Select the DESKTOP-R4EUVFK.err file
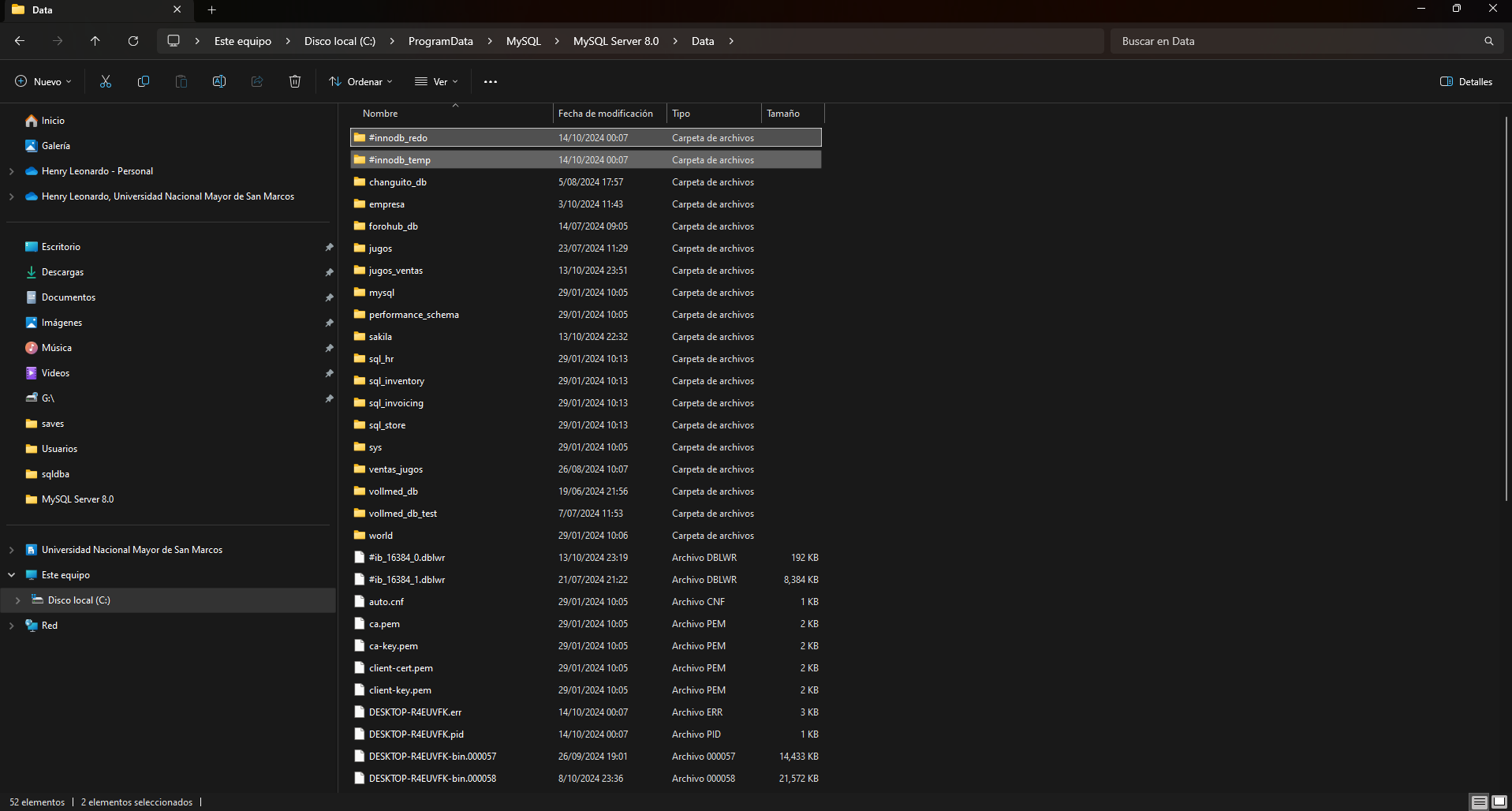This screenshot has height=811, width=1512. tap(586, 712)
